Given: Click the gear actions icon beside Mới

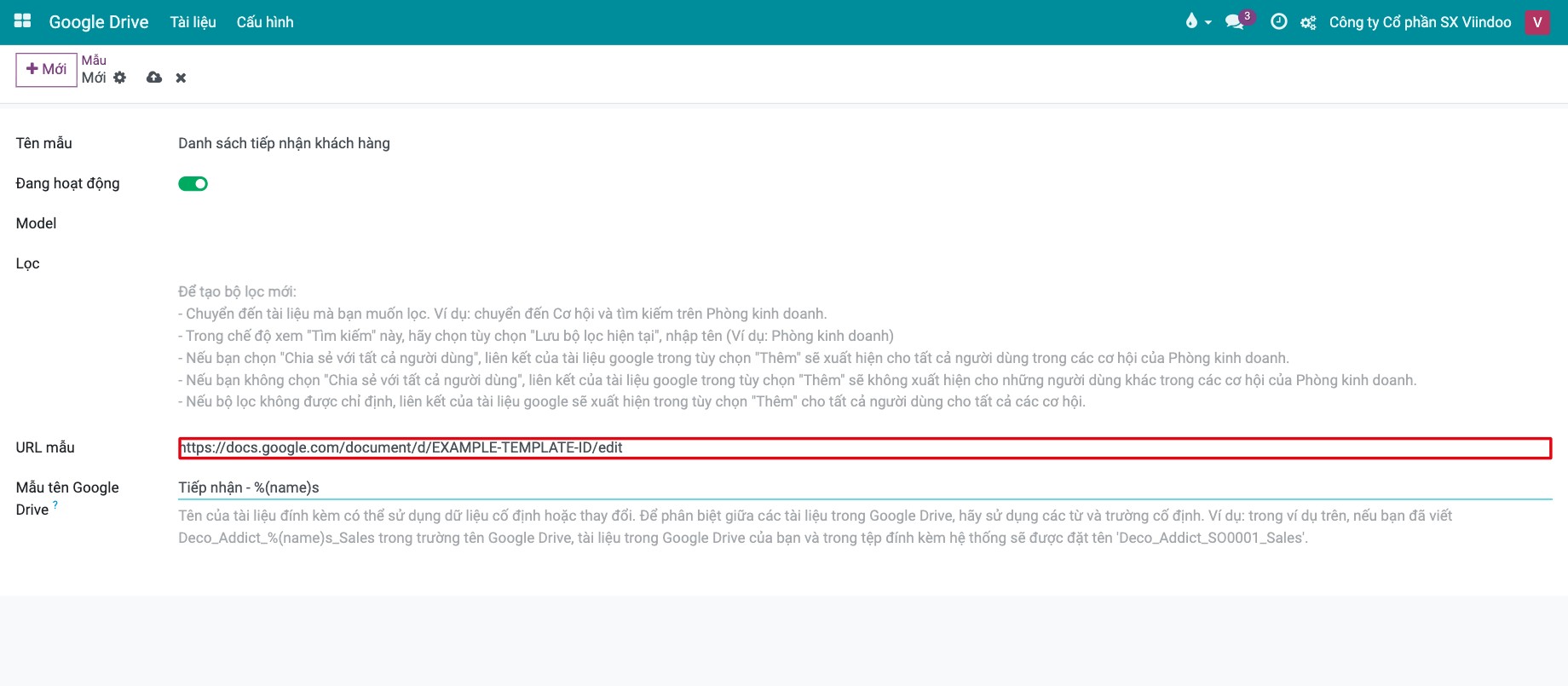Looking at the screenshot, I should click(120, 78).
